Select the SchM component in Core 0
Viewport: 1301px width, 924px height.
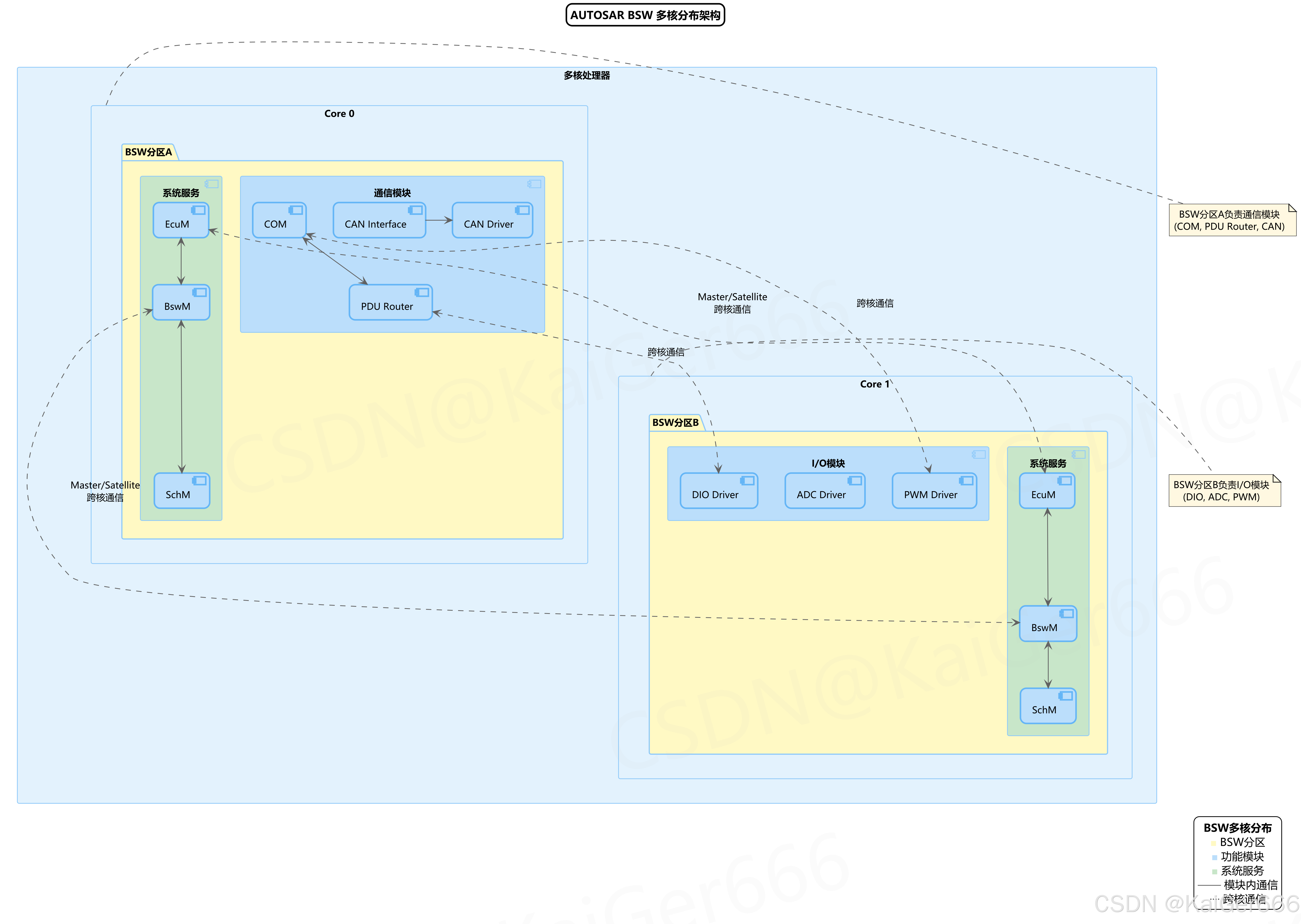pyautogui.click(x=182, y=490)
